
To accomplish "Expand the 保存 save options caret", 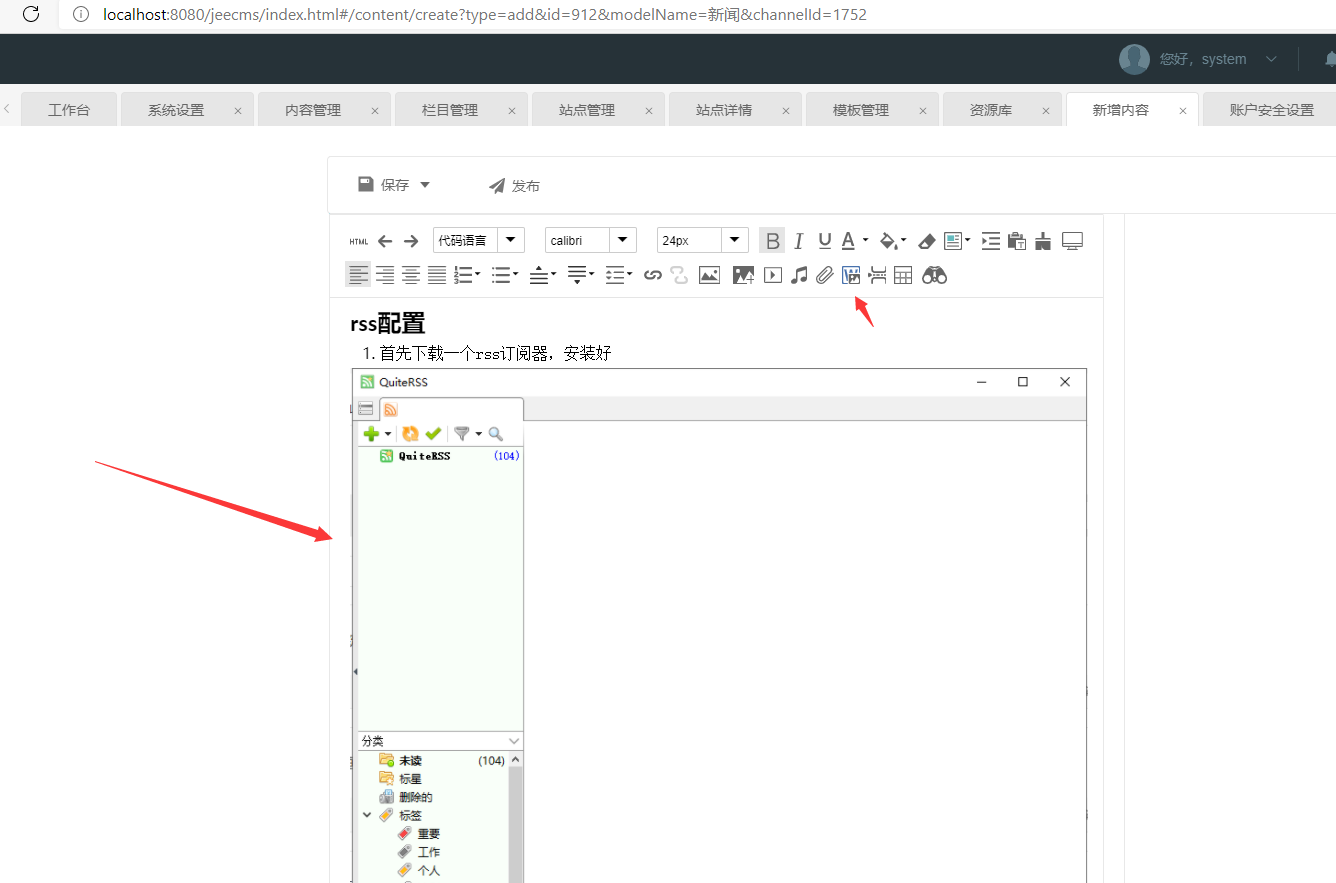I will coord(425,185).
